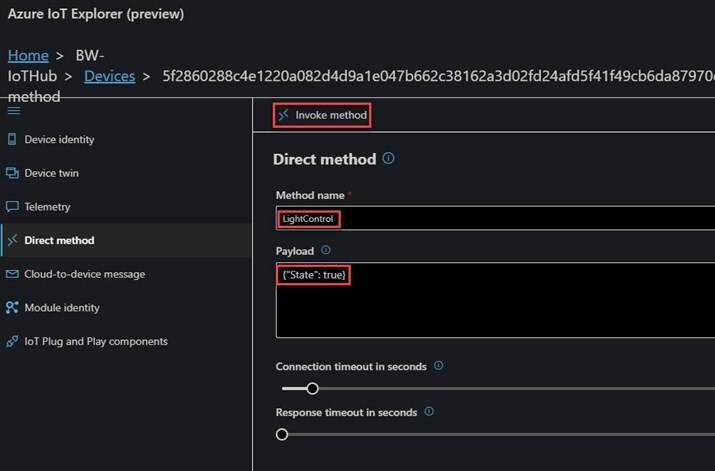Click the Direct method info icon
Image resolution: width=715 pixels, height=471 pixels.
[388, 158]
